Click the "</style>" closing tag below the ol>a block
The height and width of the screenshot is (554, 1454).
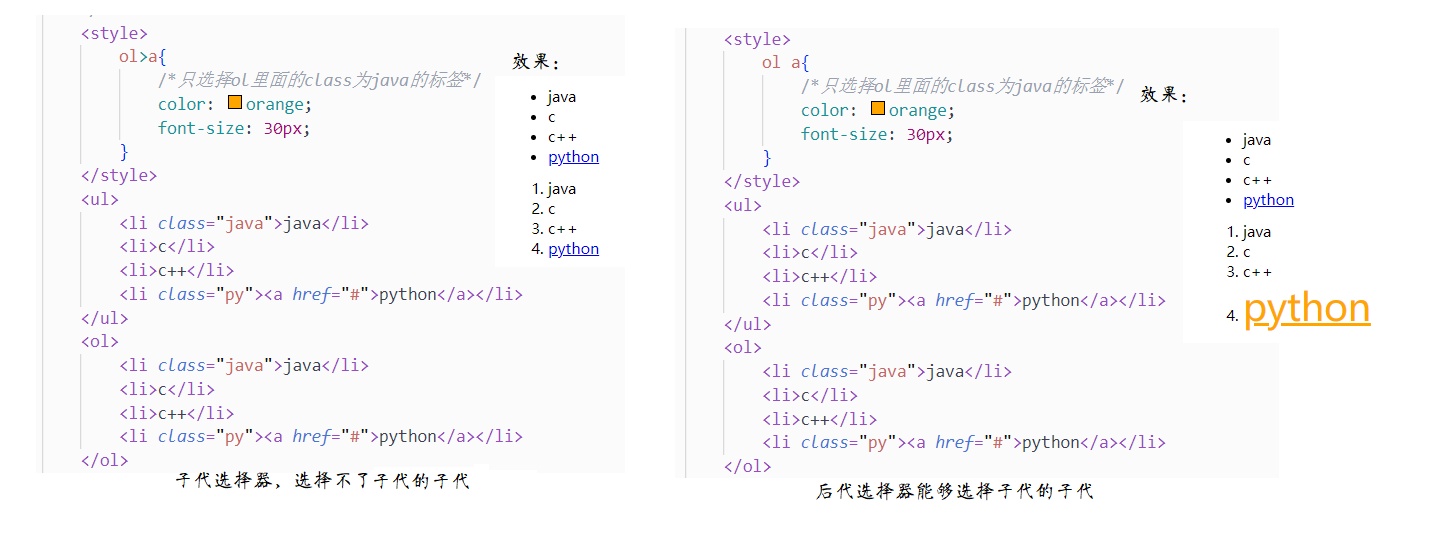coord(119,175)
